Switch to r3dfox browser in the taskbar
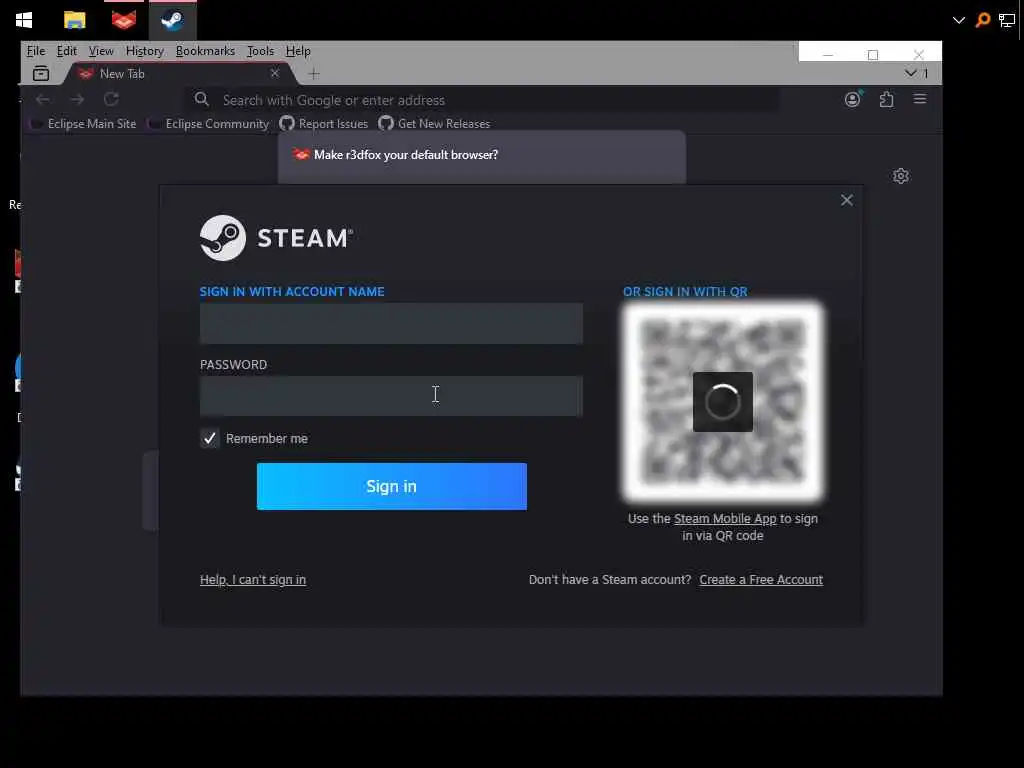 coord(123,20)
